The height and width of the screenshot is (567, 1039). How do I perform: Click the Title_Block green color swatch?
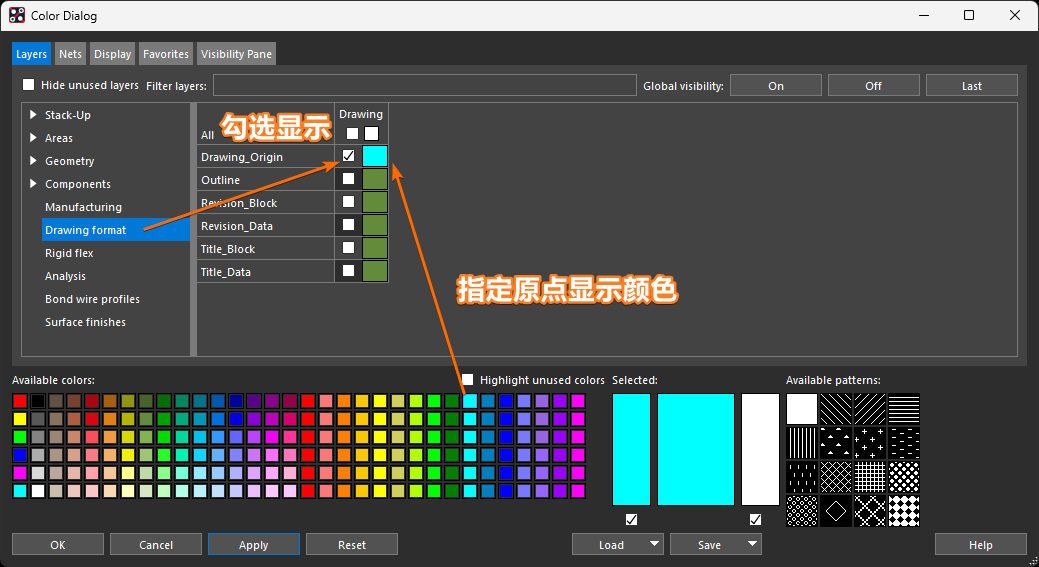tap(375, 249)
